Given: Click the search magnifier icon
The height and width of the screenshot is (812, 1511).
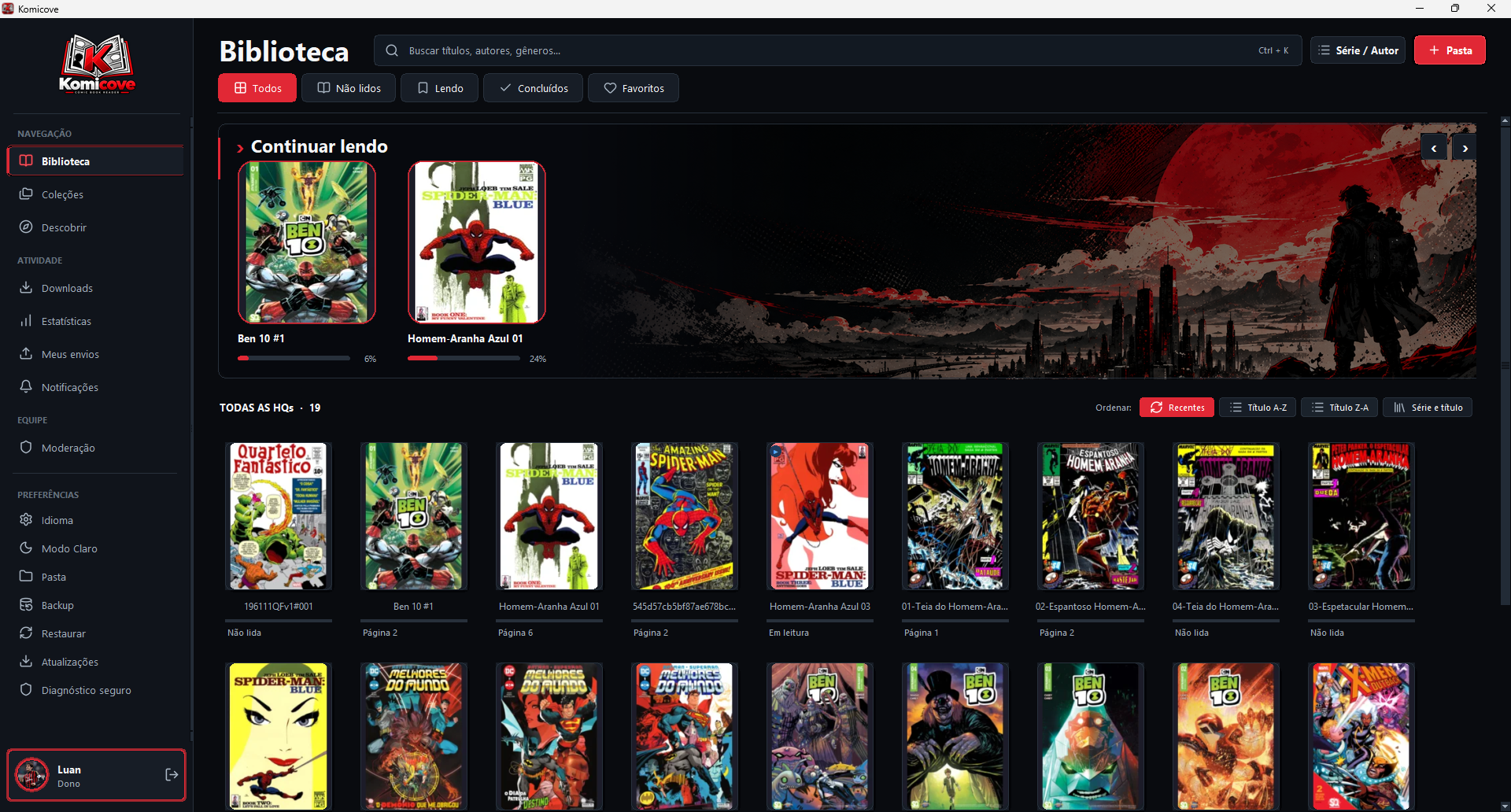Looking at the screenshot, I should pyautogui.click(x=392, y=50).
